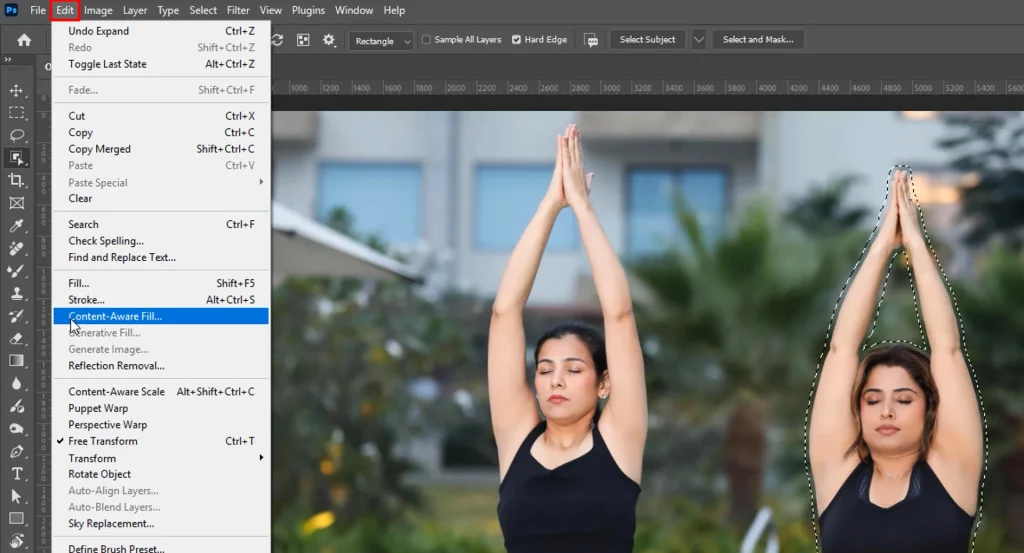Image resolution: width=1024 pixels, height=553 pixels.
Task: Choose Fill... from the Edit menu
Action: pos(161,283)
